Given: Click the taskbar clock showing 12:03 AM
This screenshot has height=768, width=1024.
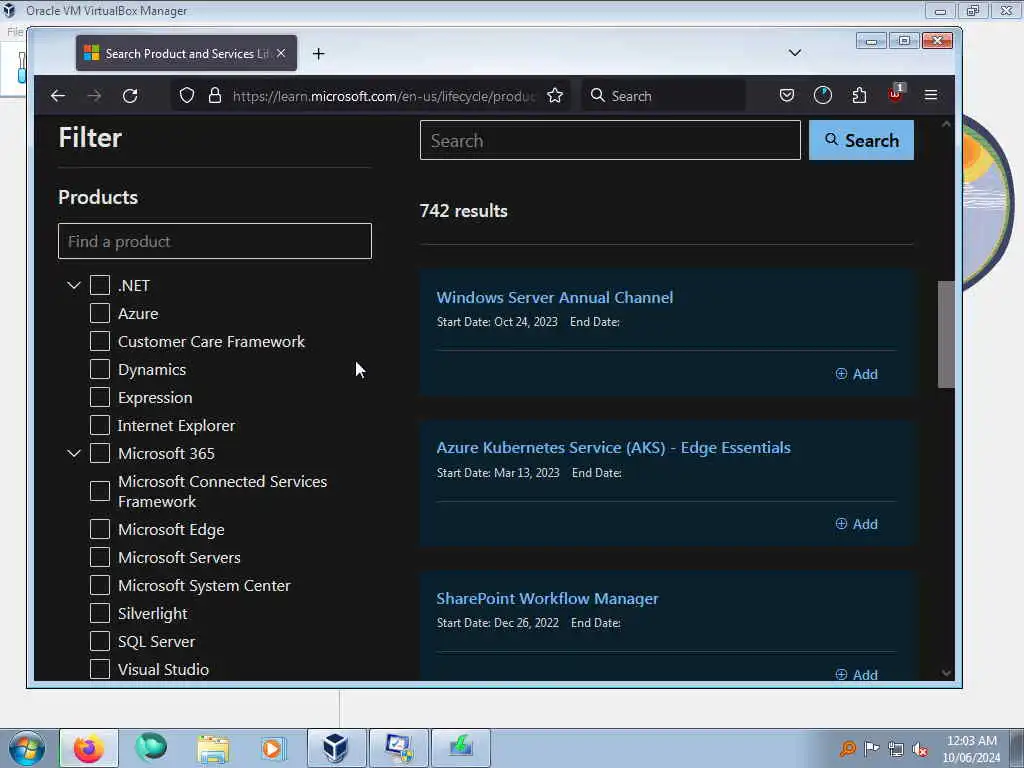Looking at the screenshot, I should [x=972, y=749].
